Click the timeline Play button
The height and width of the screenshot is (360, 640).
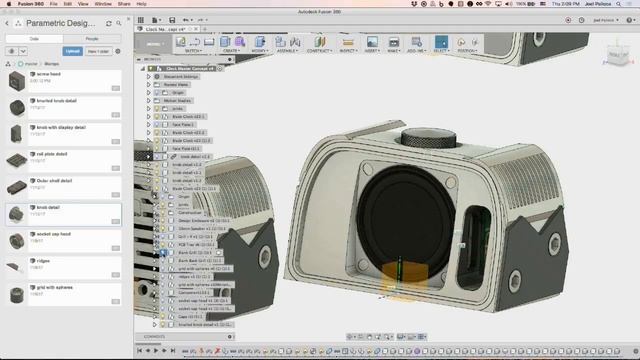click(156, 351)
